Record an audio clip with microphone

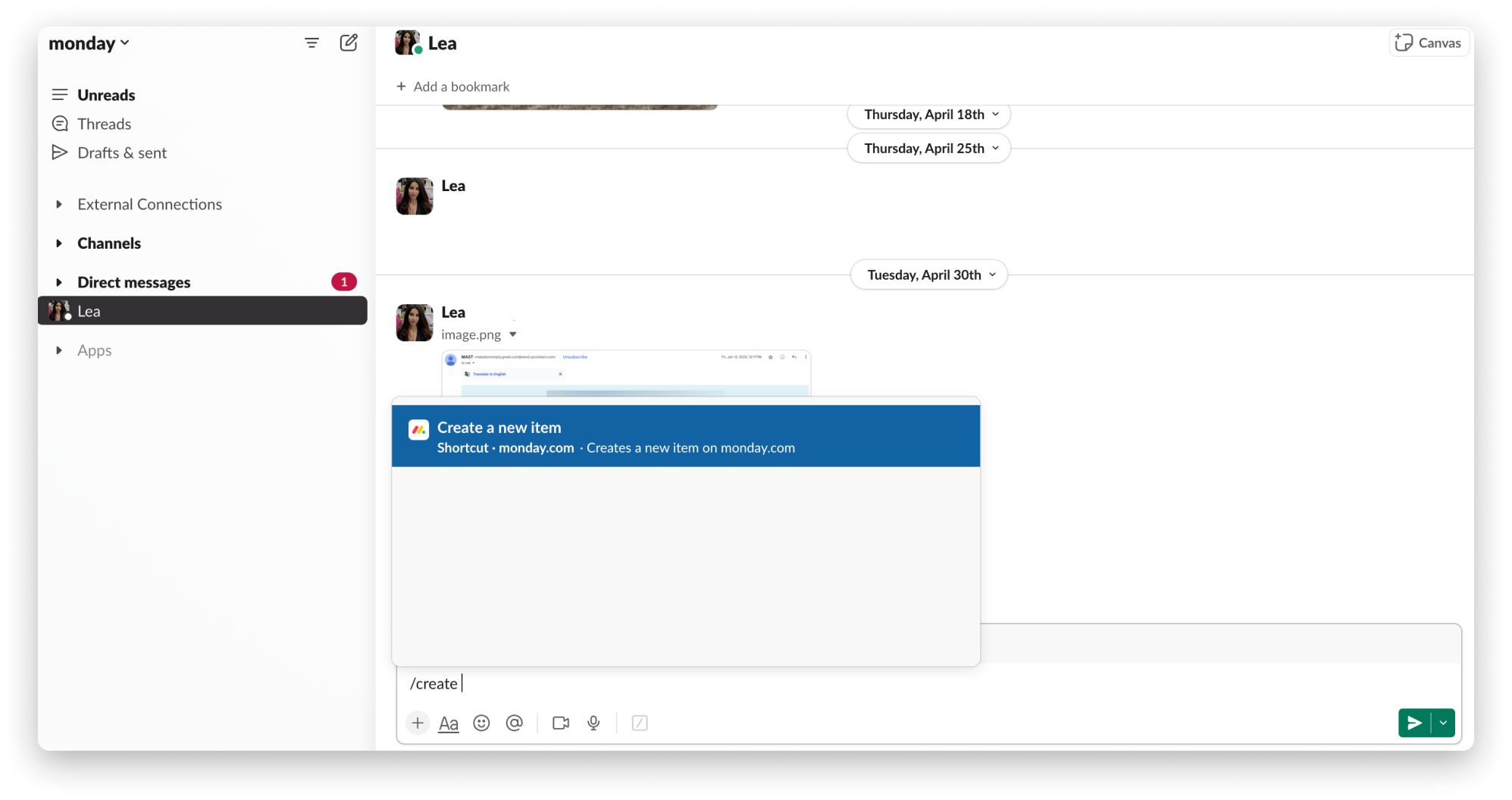tap(593, 723)
